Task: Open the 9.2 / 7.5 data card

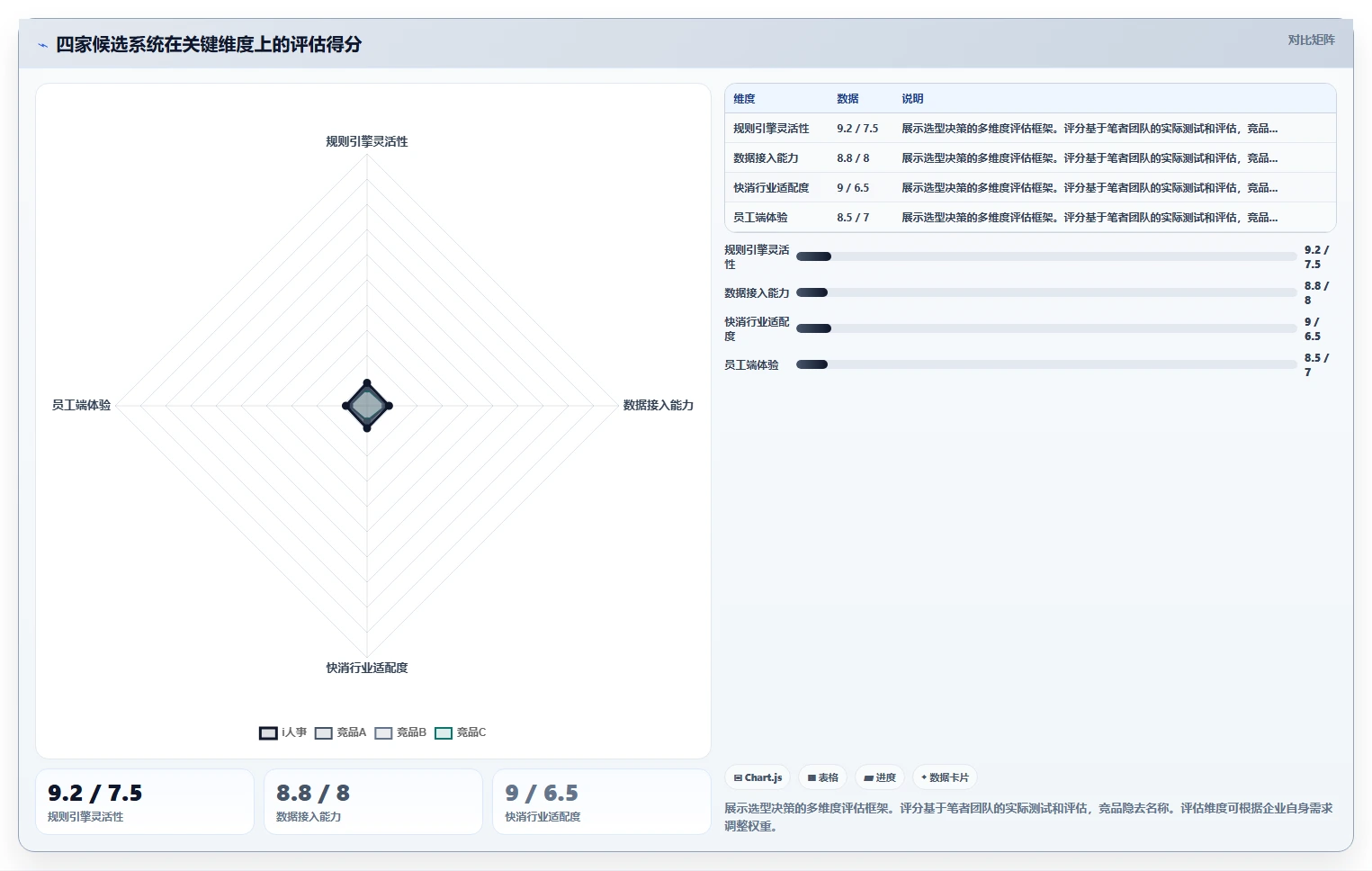Action: tap(145, 802)
